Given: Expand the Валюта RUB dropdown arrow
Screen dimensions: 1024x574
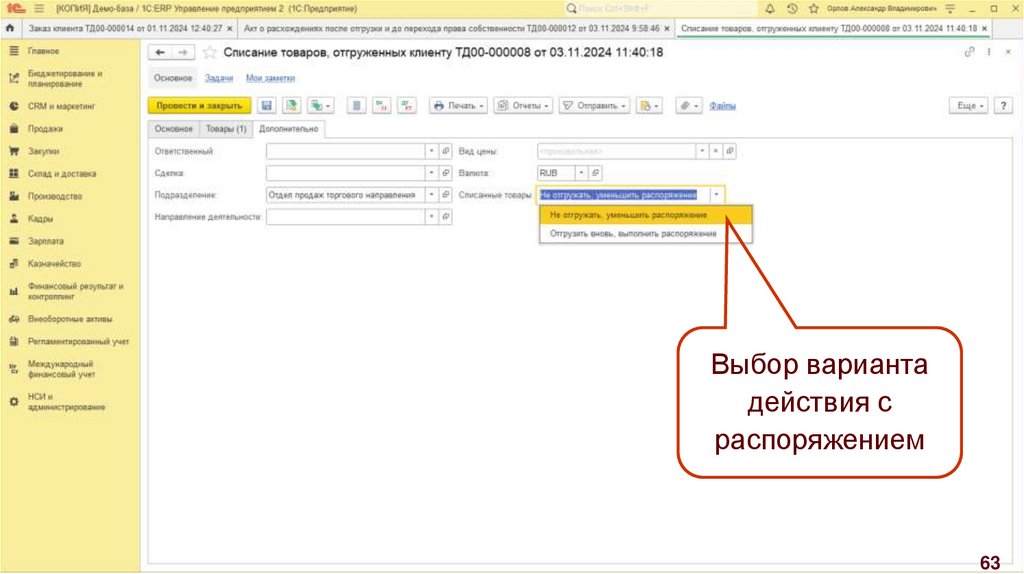Looking at the screenshot, I should 581,173.
